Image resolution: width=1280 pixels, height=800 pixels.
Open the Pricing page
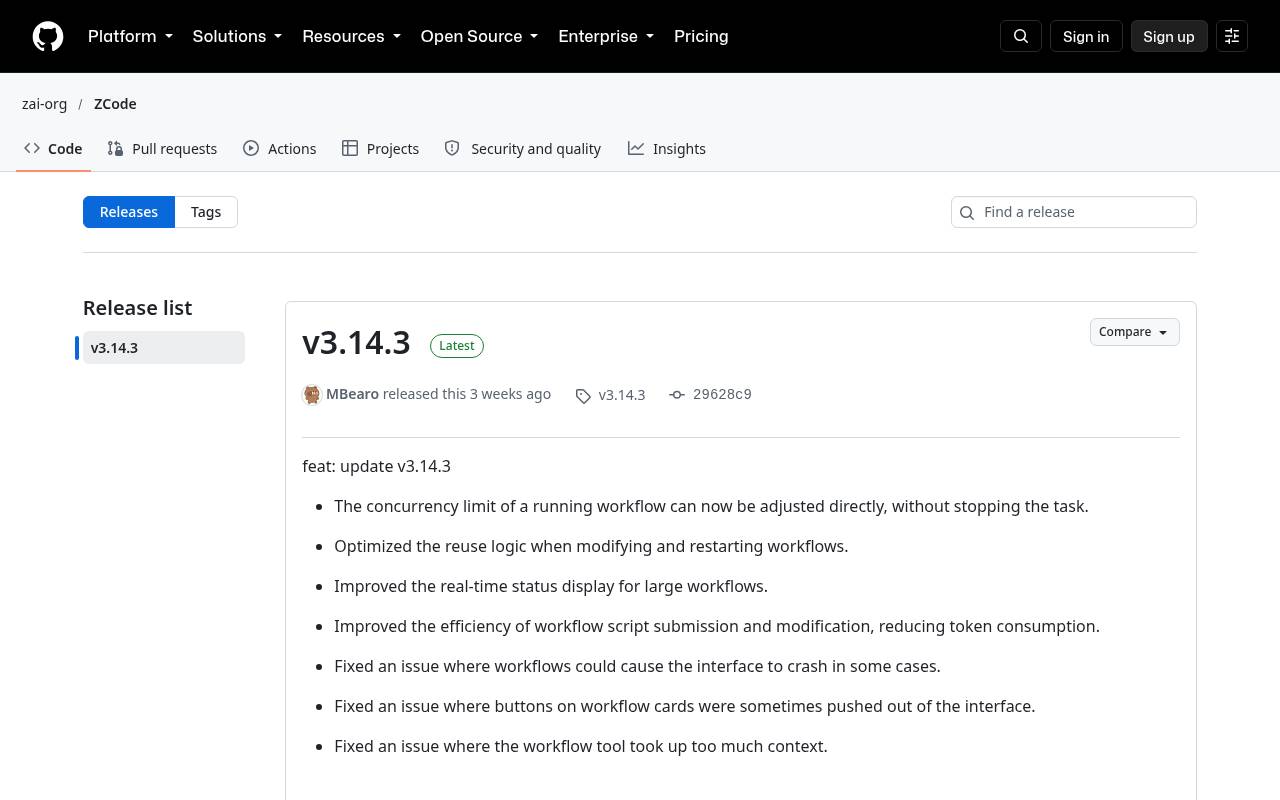701,36
